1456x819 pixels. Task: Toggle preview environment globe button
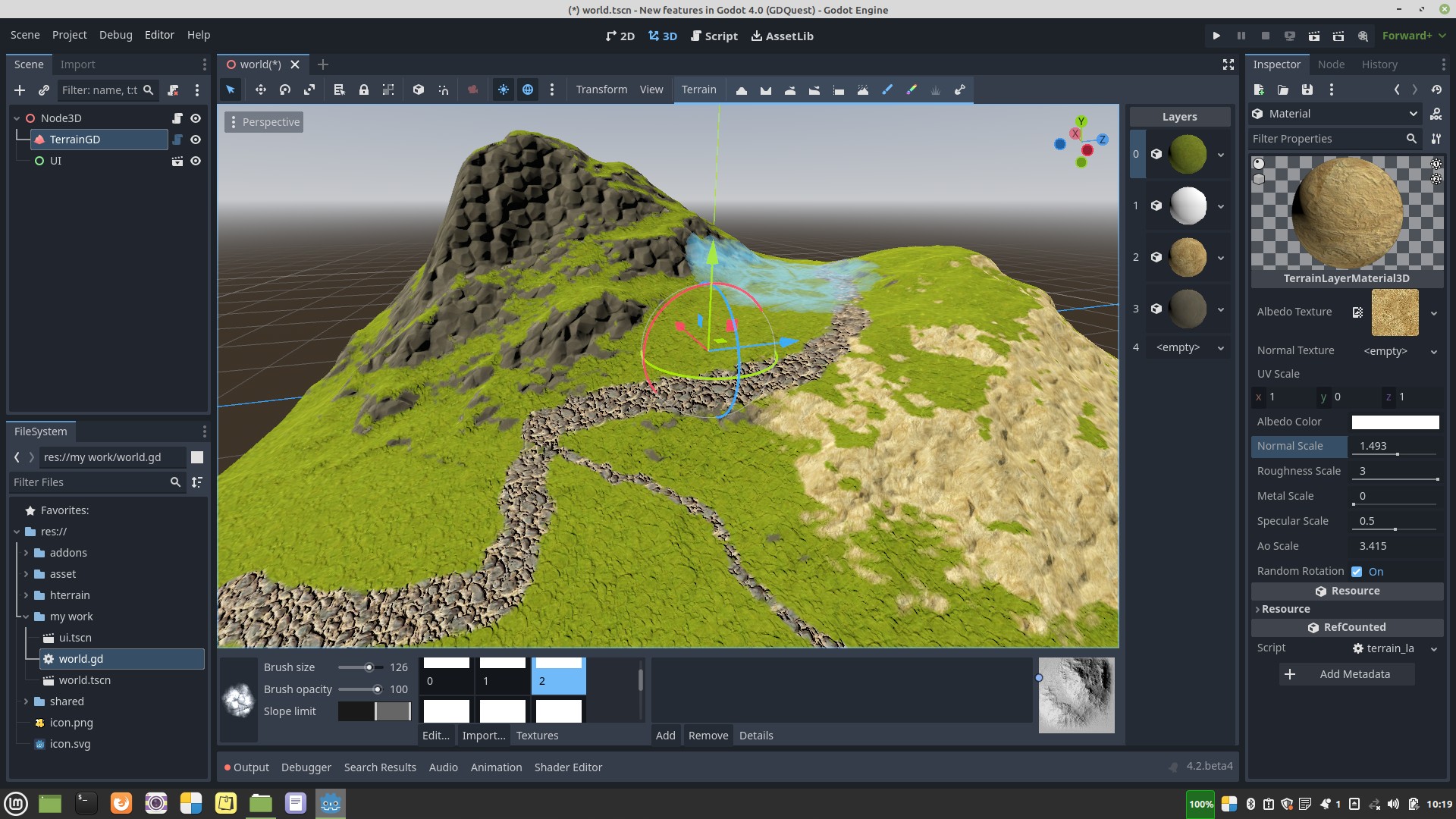click(x=527, y=89)
